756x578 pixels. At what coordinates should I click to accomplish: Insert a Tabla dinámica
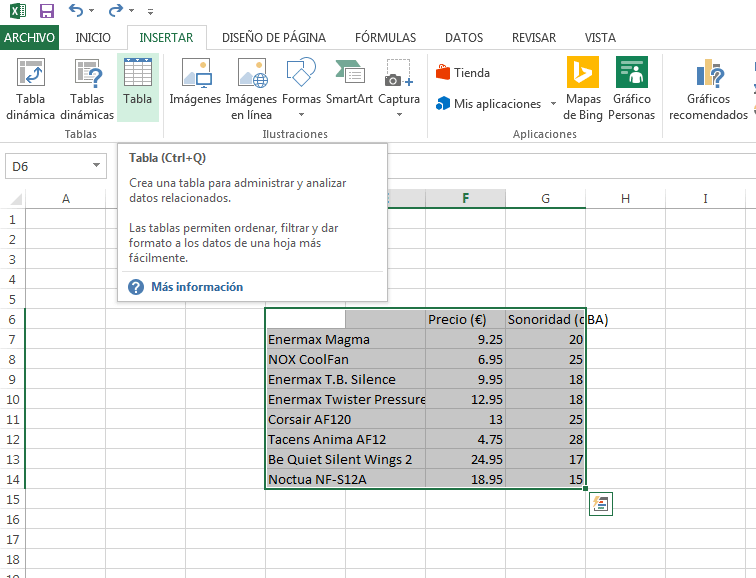pos(30,88)
